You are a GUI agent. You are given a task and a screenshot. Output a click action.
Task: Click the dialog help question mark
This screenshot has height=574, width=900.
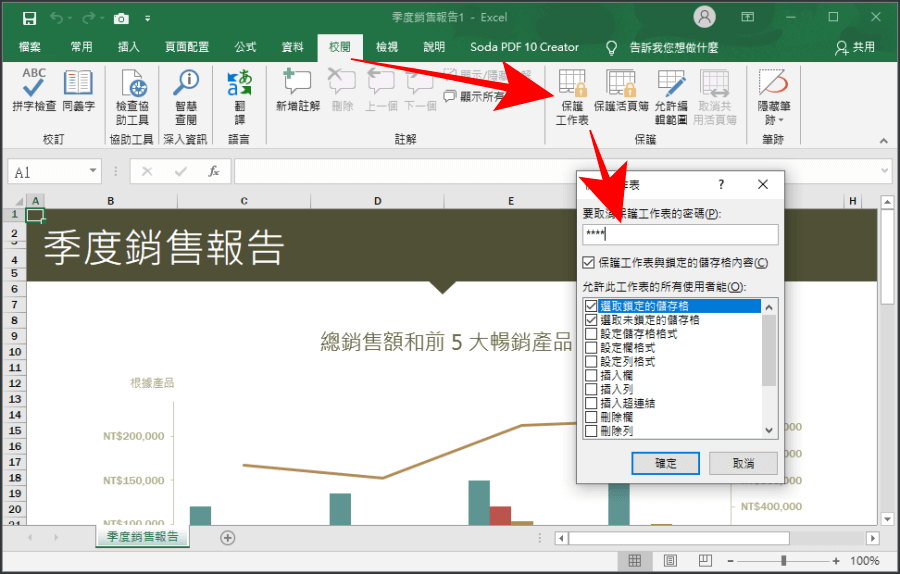point(721,184)
